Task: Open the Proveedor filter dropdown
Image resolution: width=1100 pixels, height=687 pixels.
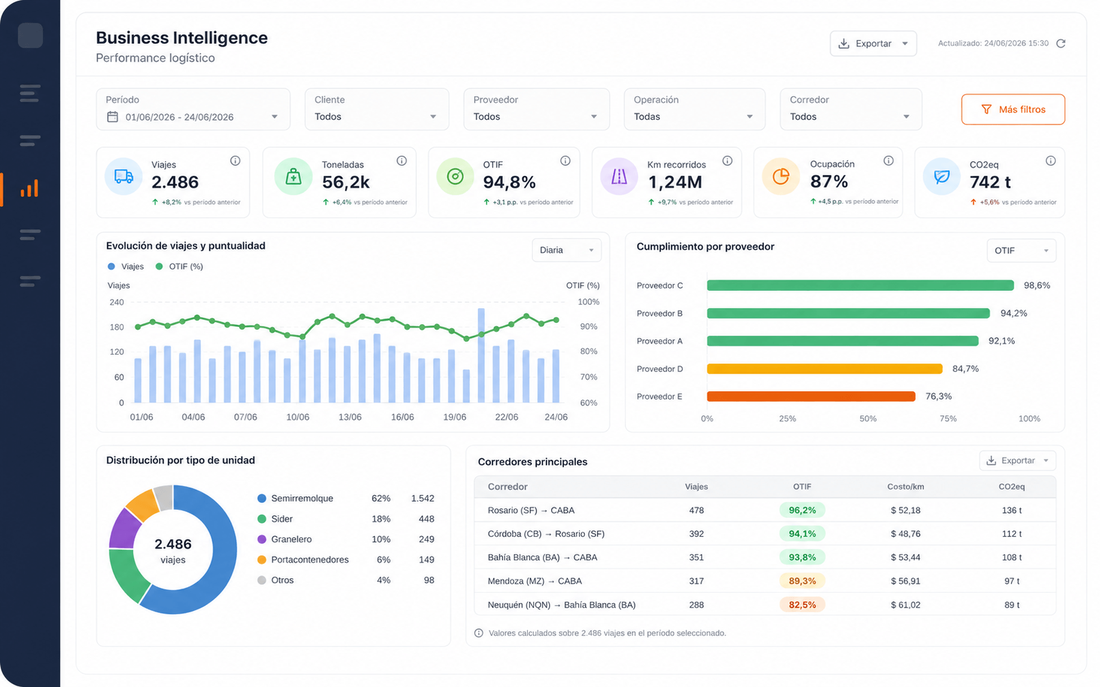Action: click(536, 109)
